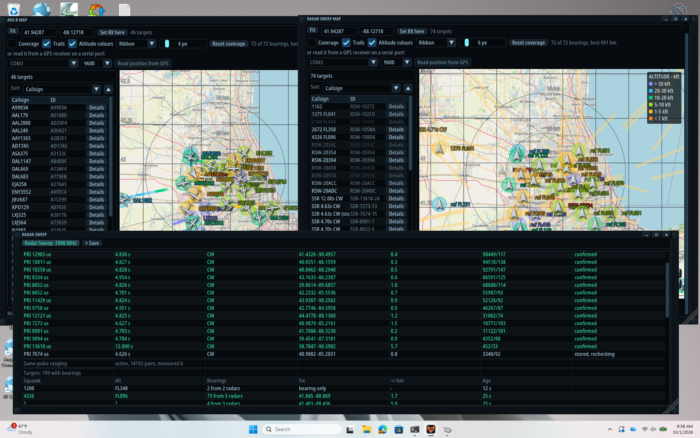700x438 pixels.
Task: Toggle ascending sort arrow in ADS-B target list
Action: [x=108, y=89]
